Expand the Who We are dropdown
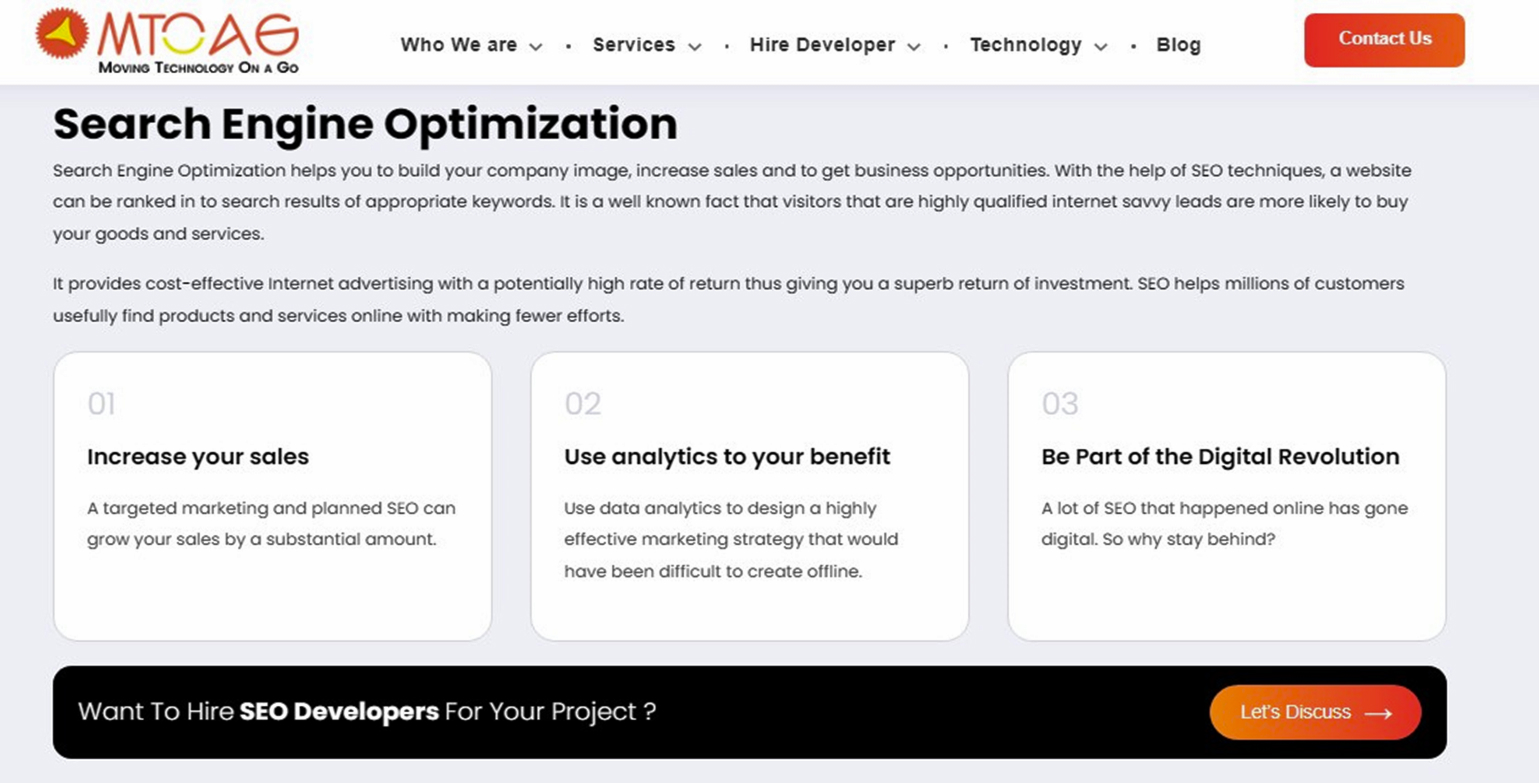Screen dimensions: 1539x783 (538, 47)
